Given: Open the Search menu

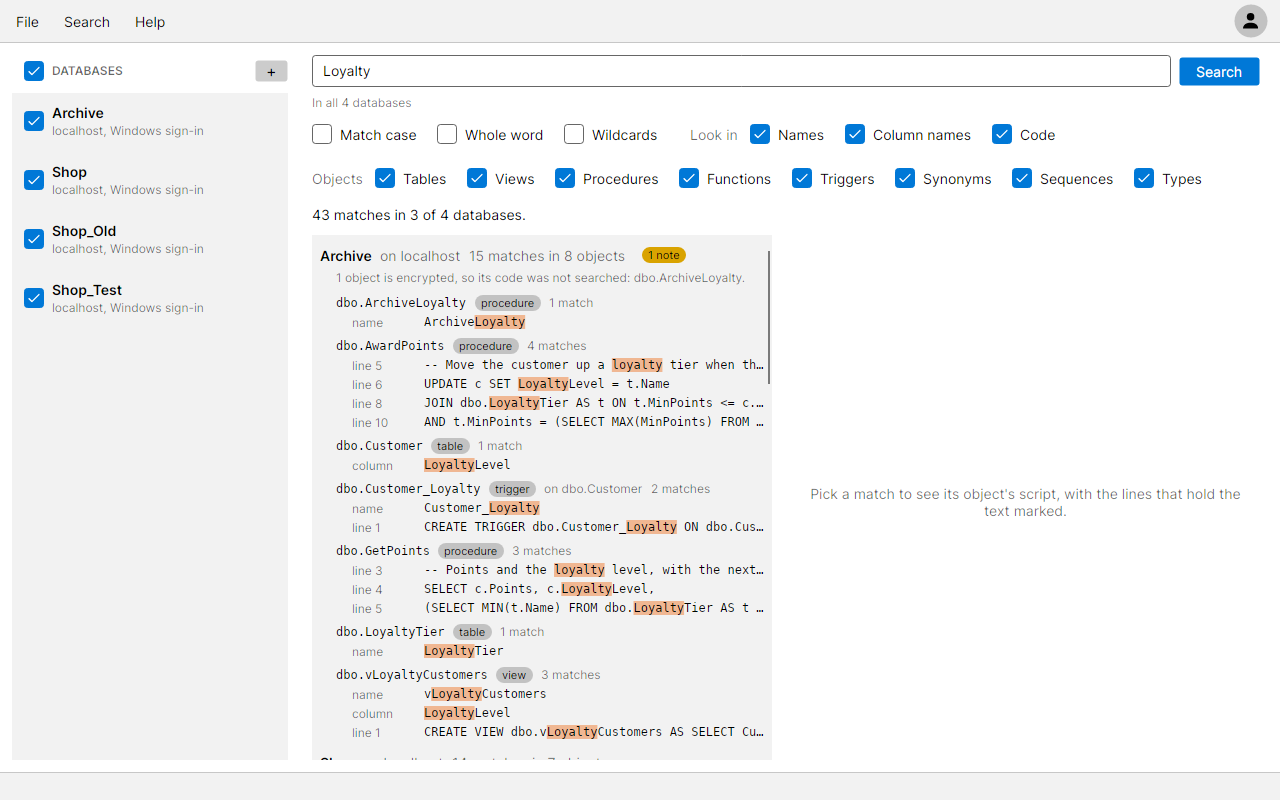Looking at the screenshot, I should 87,22.
